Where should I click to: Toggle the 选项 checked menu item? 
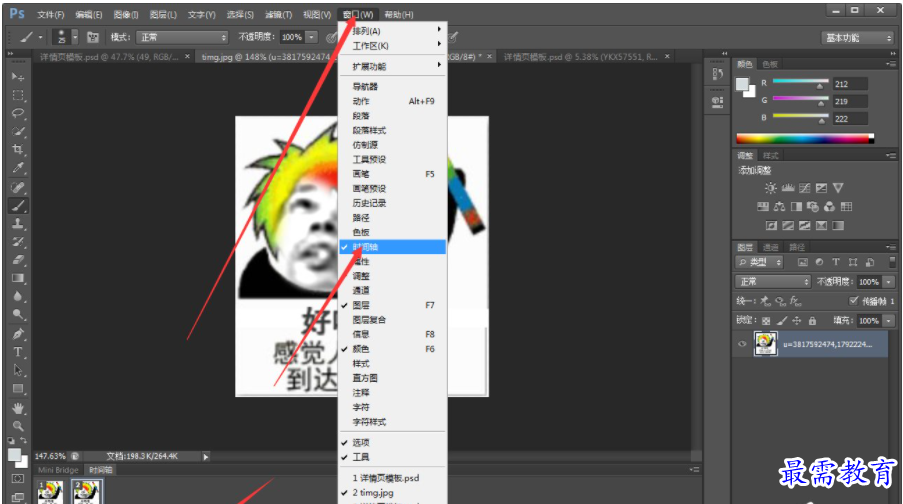coord(392,442)
